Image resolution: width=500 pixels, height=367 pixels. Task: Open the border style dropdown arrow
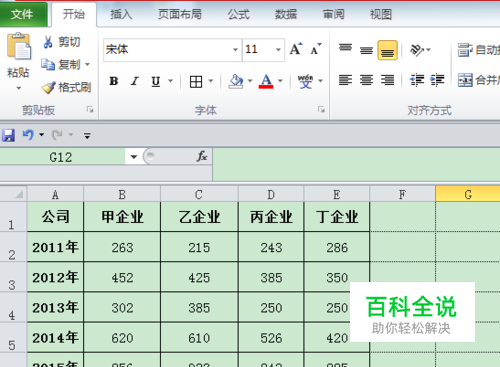[211, 81]
